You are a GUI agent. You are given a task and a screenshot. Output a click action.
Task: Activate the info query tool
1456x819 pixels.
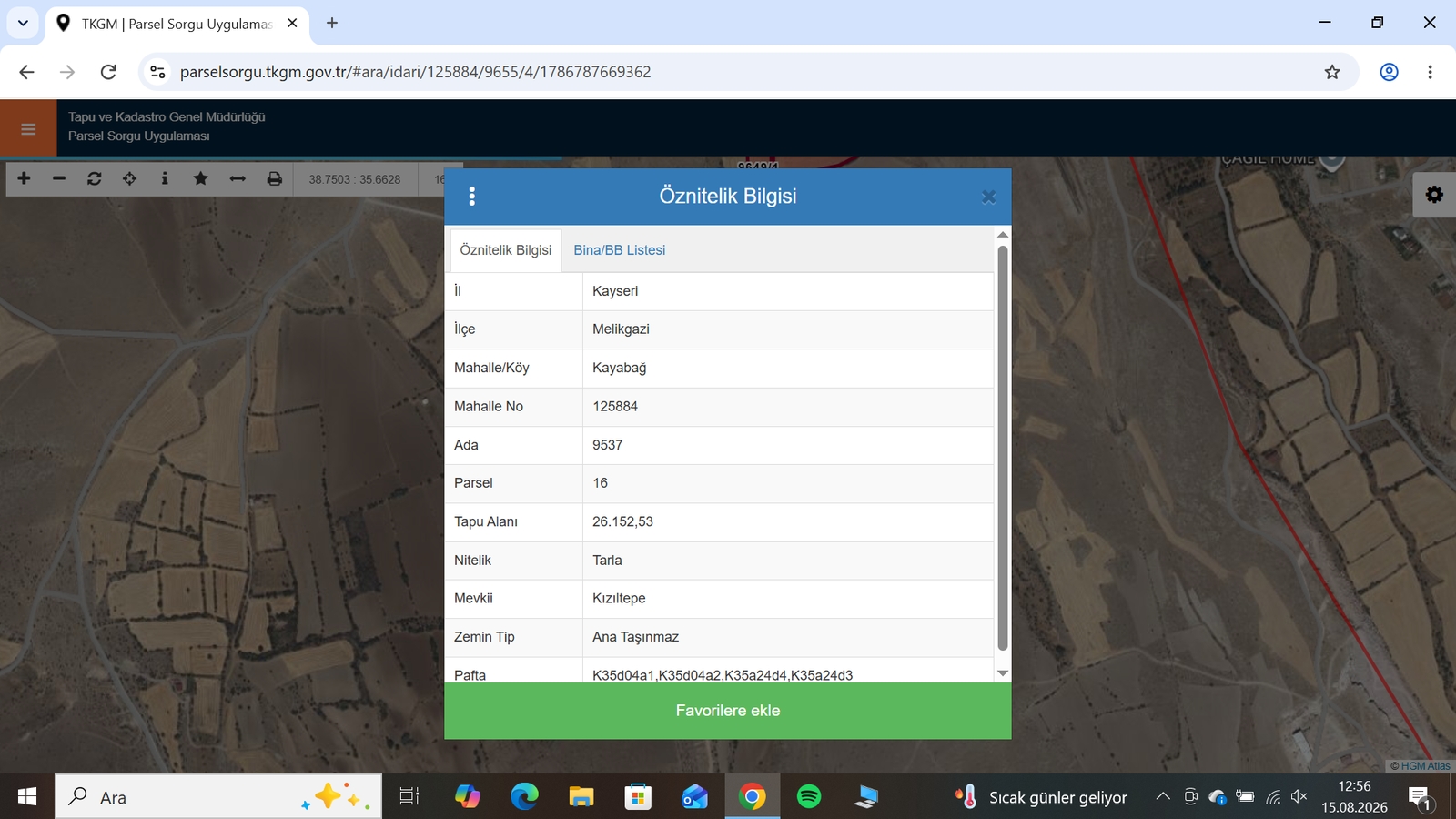click(165, 178)
